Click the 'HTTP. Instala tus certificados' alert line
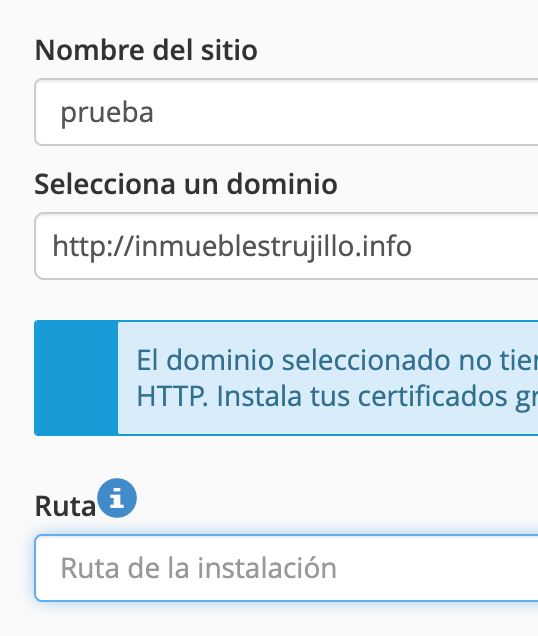This screenshot has width=538, height=636. point(337,397)
